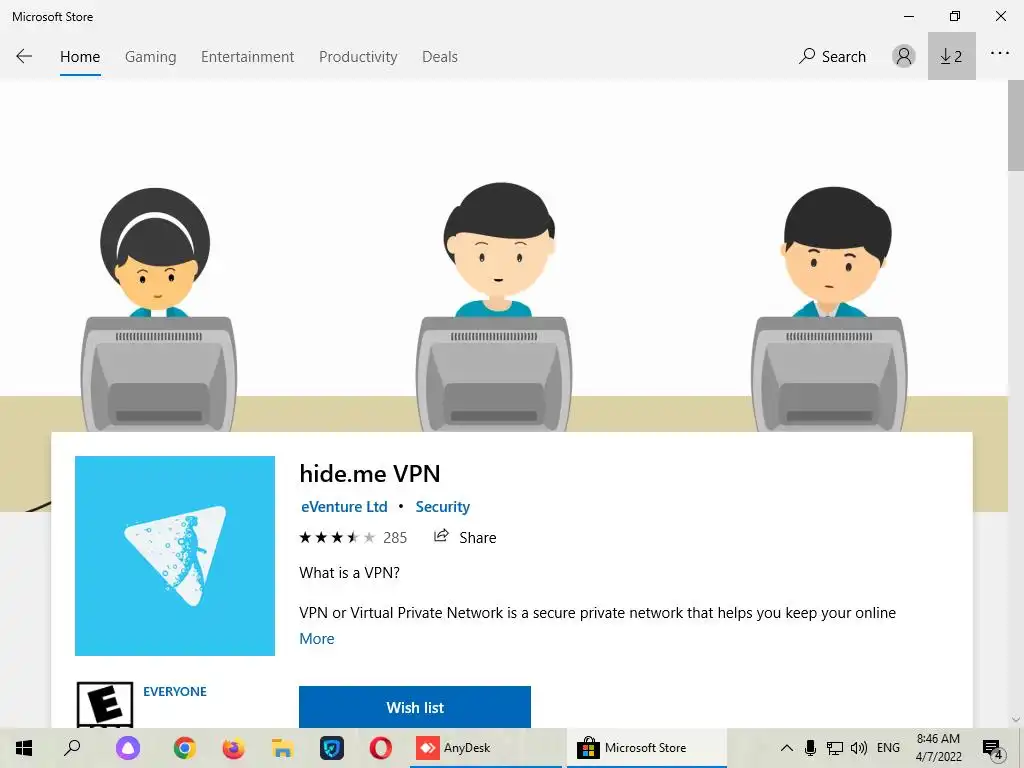Screen dimensions: 1024x768
Task: Open the network tray icon
Action: point(835,748)
